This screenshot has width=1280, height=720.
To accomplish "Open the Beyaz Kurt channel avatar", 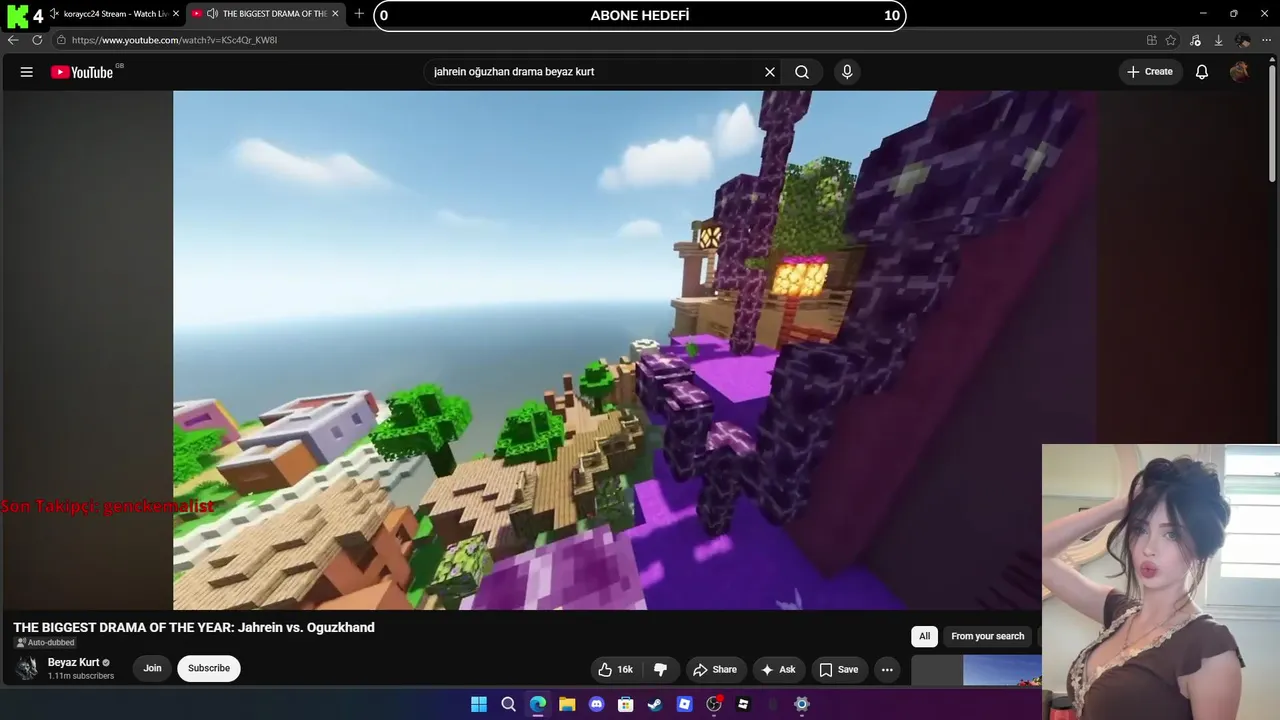I will point(27,668).
